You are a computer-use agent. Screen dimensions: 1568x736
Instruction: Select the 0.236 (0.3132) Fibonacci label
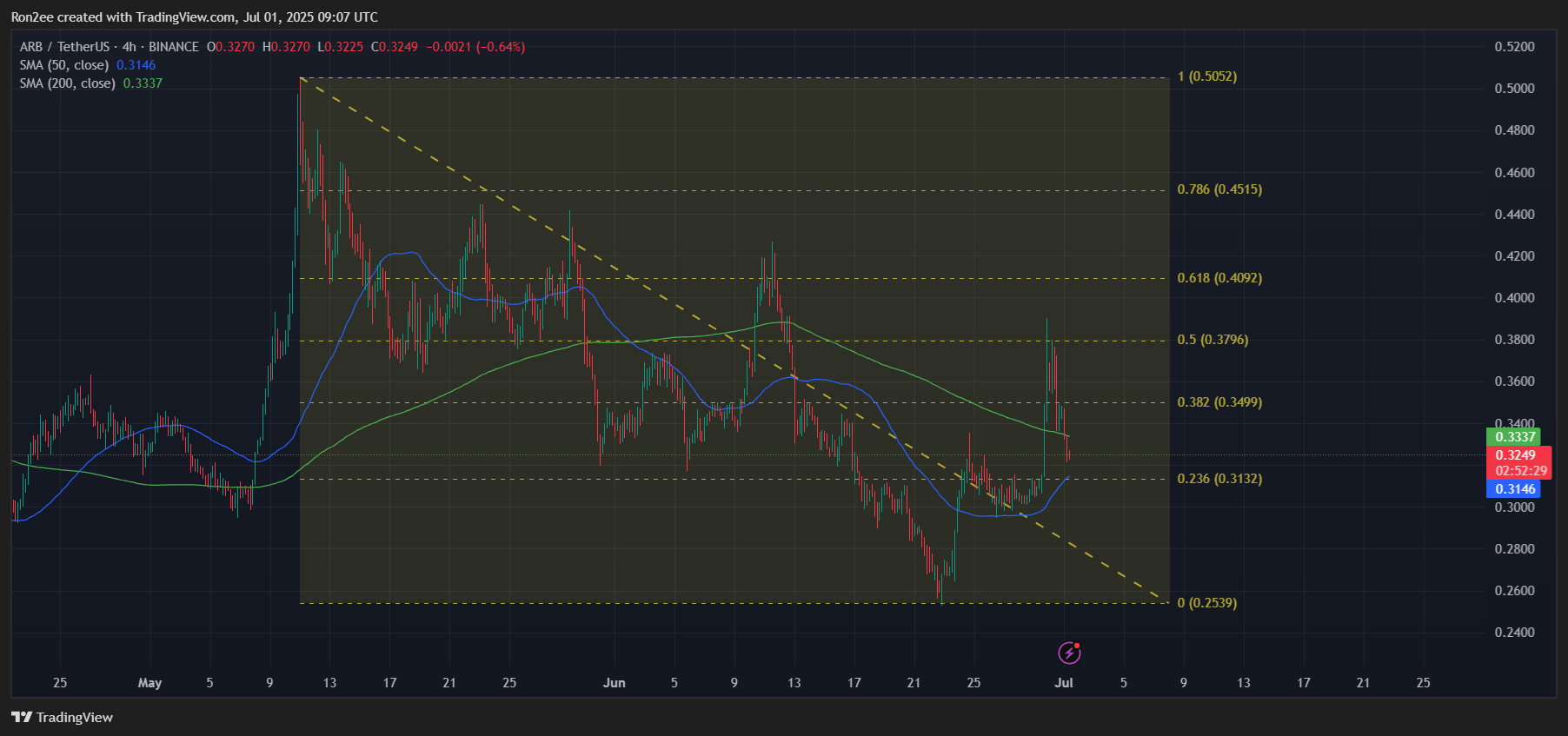[x=1219, y=479]
